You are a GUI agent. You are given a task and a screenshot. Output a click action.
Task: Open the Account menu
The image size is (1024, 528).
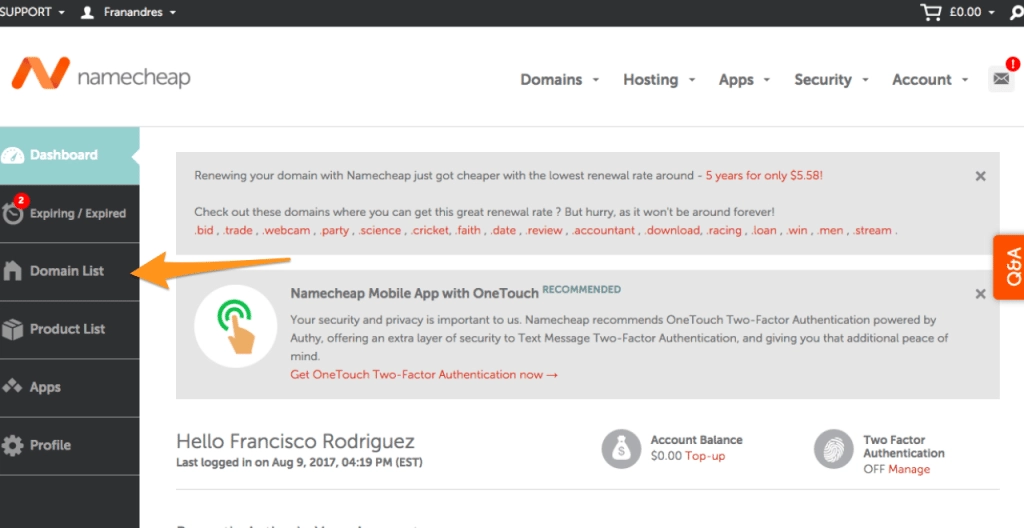[930, 80]
